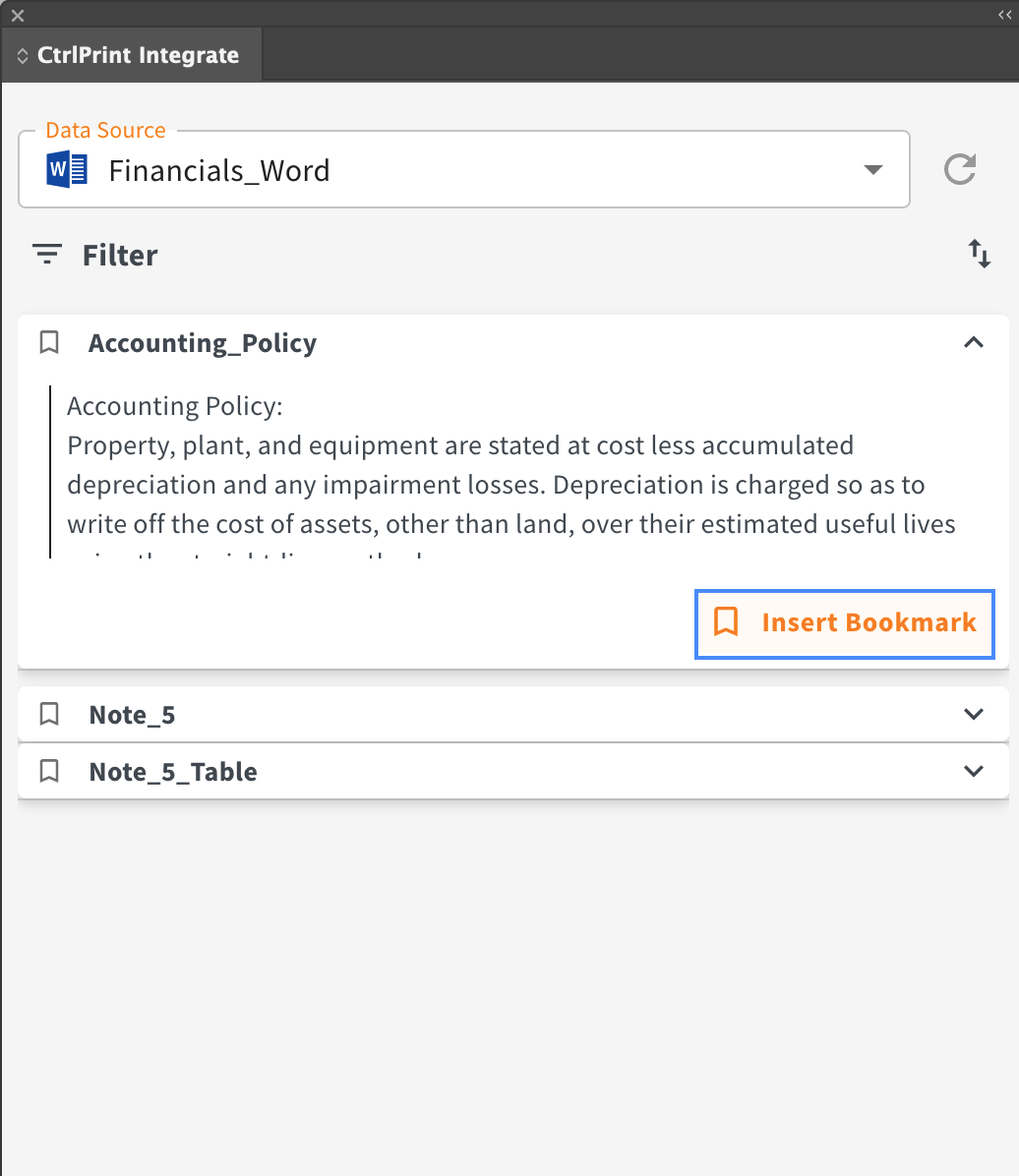
Task: Click the Word document icon in Data Source
Action: pyautogui.click(x=67, y=169)
